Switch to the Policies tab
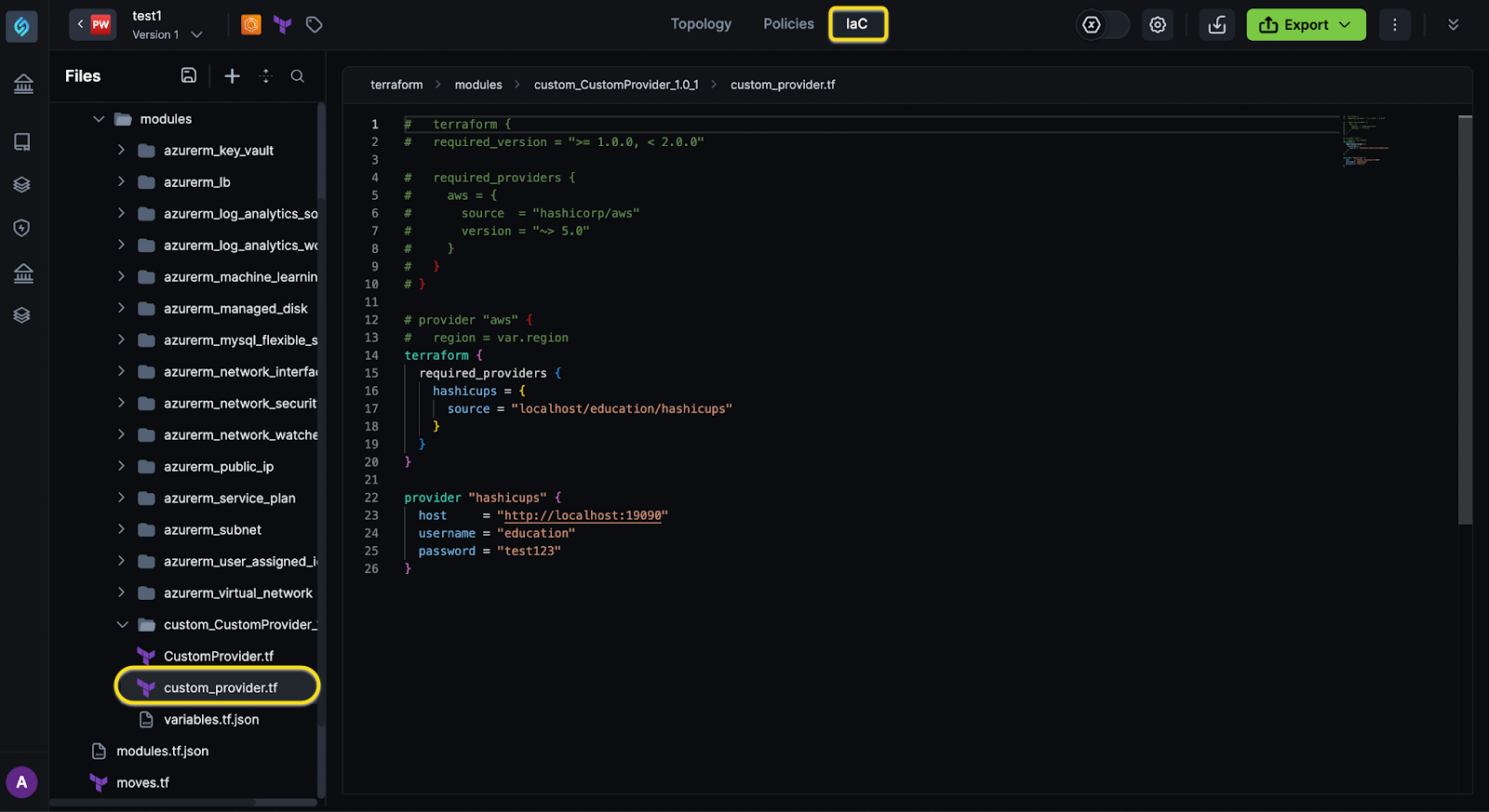 click(788, 24)
